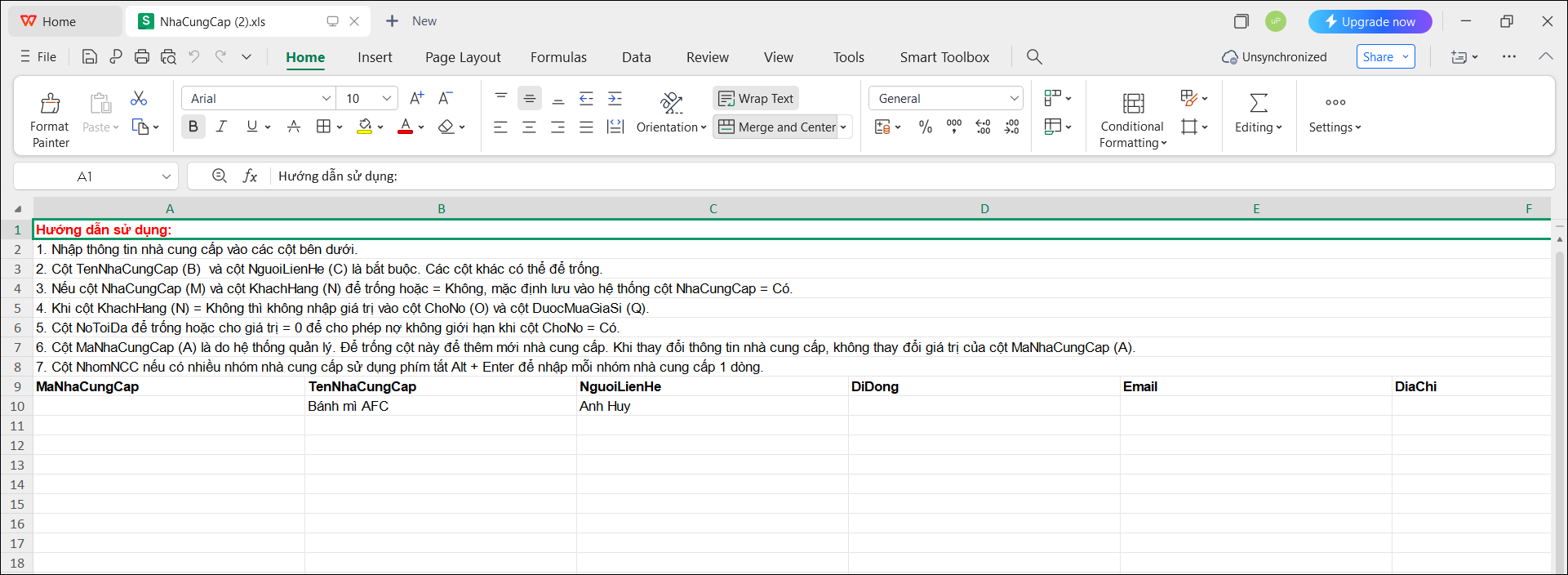The height and width of the screenshot is (575, 1568).
Task: Toggle Wrap Text
Action: coord(756,98)
